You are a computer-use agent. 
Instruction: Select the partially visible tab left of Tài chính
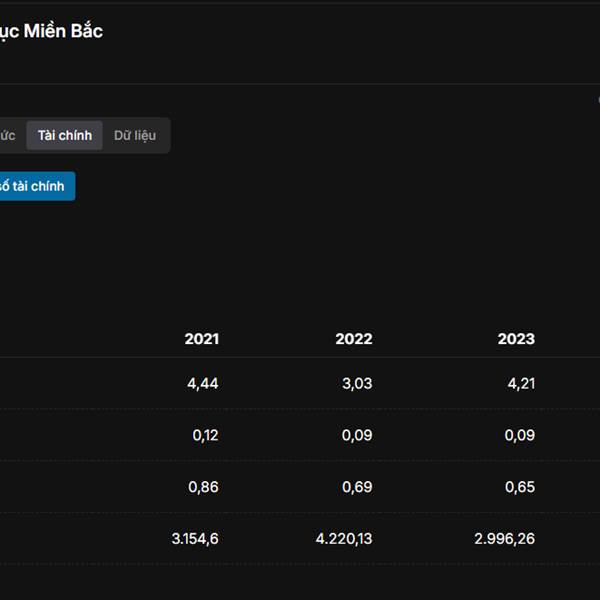(x=8, y=135)
